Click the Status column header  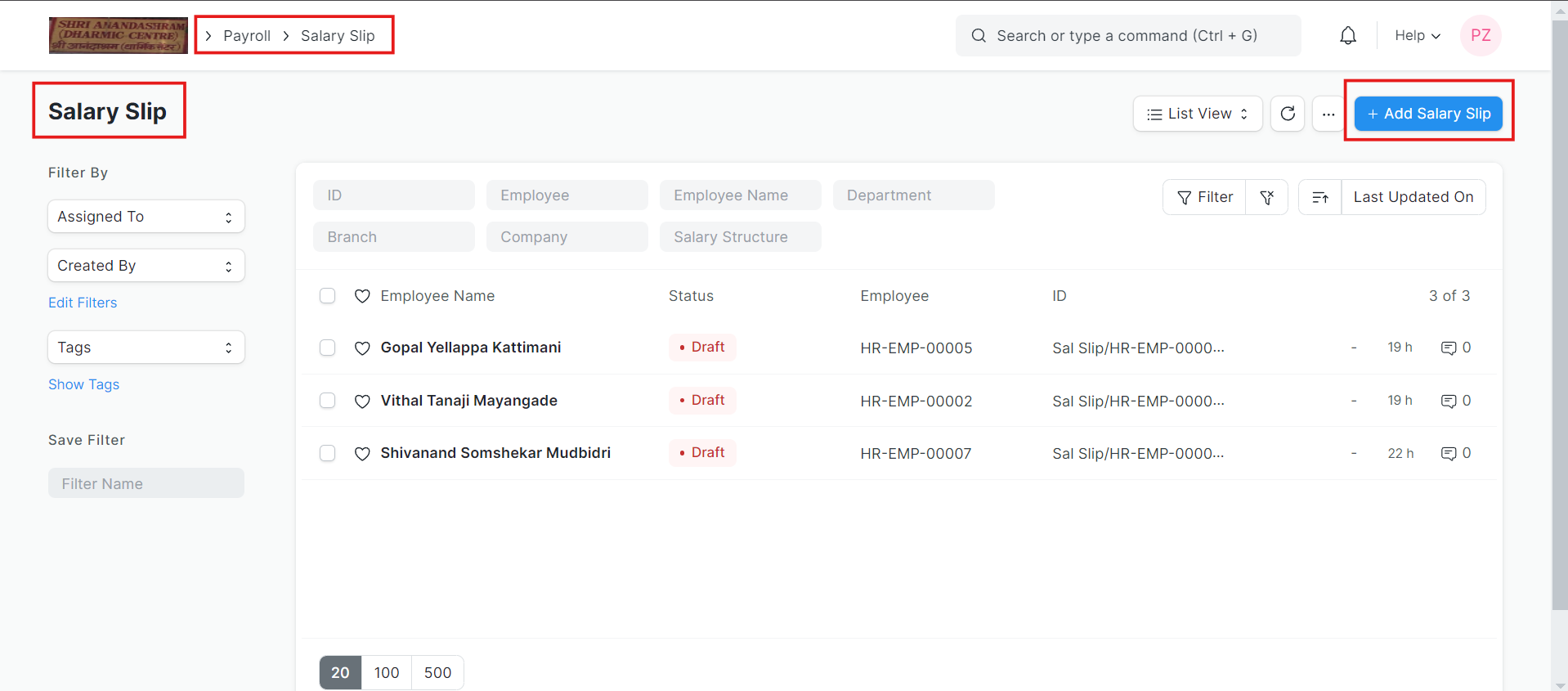click(x=691, y=296)
